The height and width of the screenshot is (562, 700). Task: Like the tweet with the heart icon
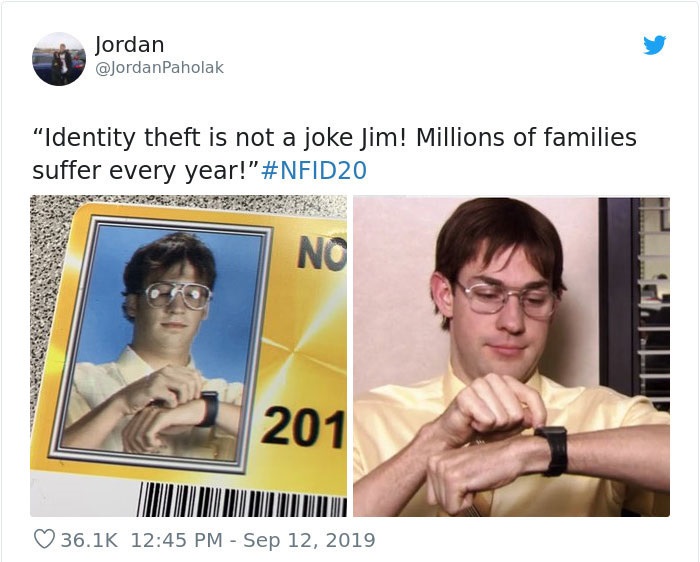pyautogui.click(x=44, y=539)
